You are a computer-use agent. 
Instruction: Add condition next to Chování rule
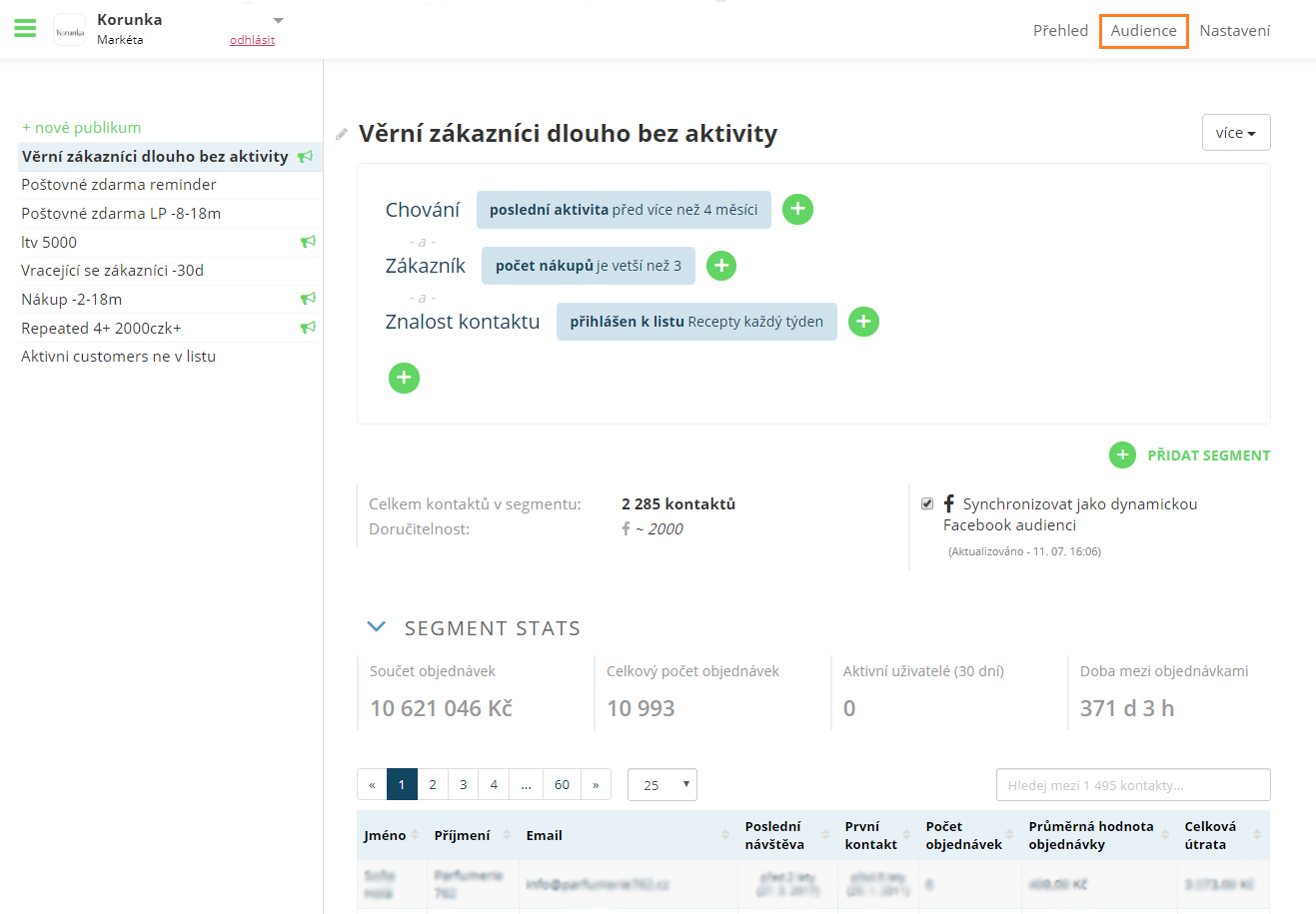[x=797, y=210]
